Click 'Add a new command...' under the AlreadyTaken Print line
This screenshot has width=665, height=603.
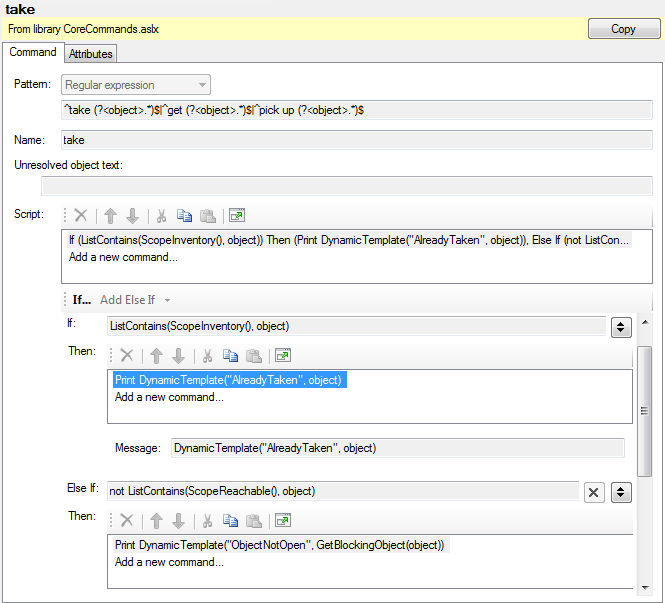pos(169,397)
